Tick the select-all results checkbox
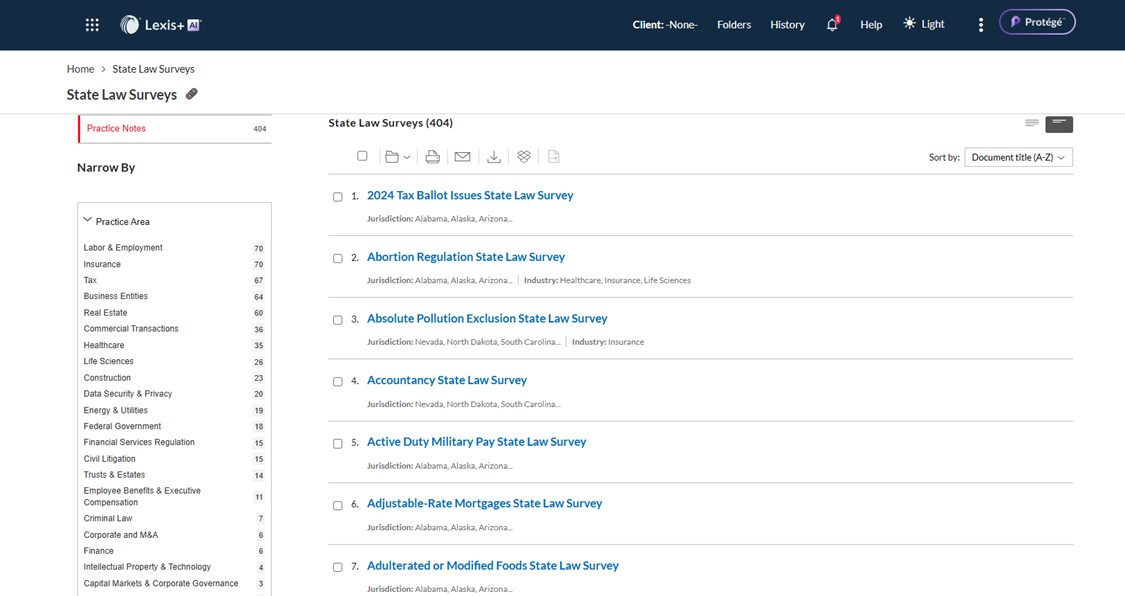The width and height of the screenshot is (1125, 596). [x=362, y=156]
